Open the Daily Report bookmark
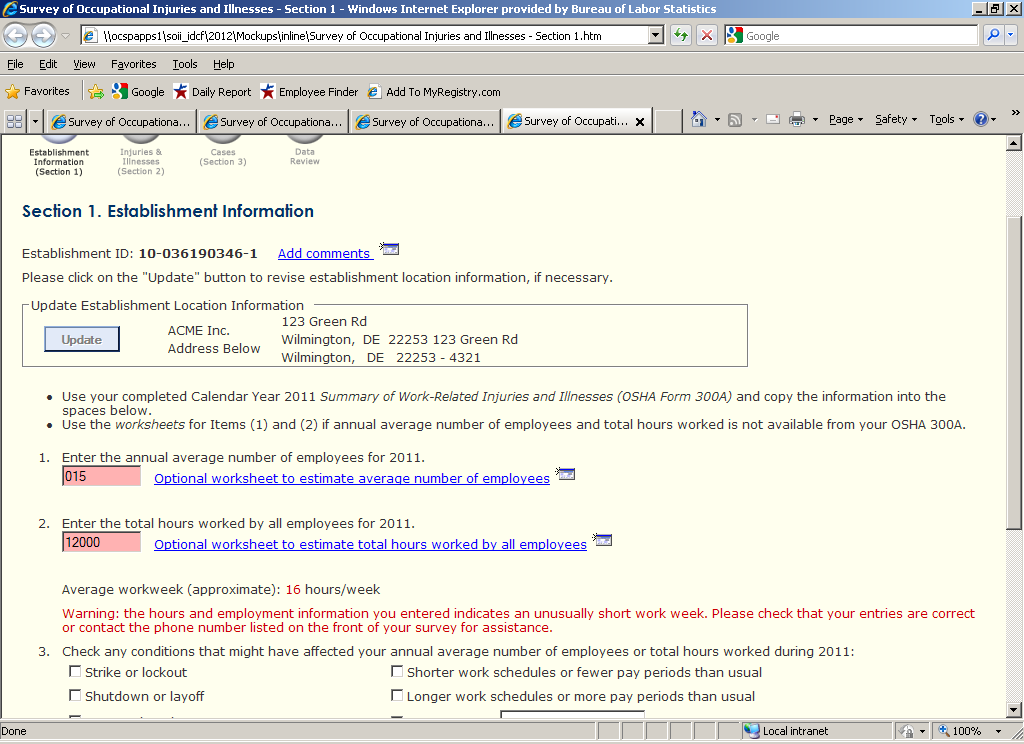 click(212, 91)
